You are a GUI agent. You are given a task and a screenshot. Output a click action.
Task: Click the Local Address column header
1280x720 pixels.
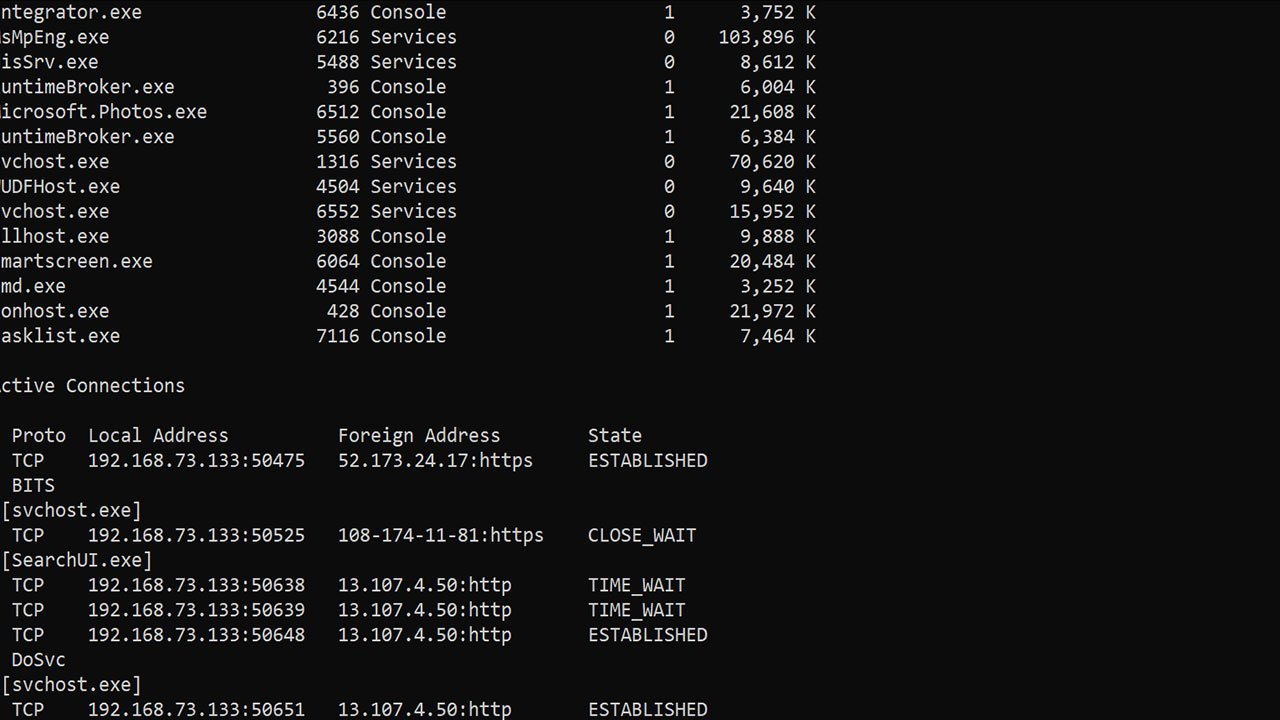pyautogui.click(x=158, y=436)
